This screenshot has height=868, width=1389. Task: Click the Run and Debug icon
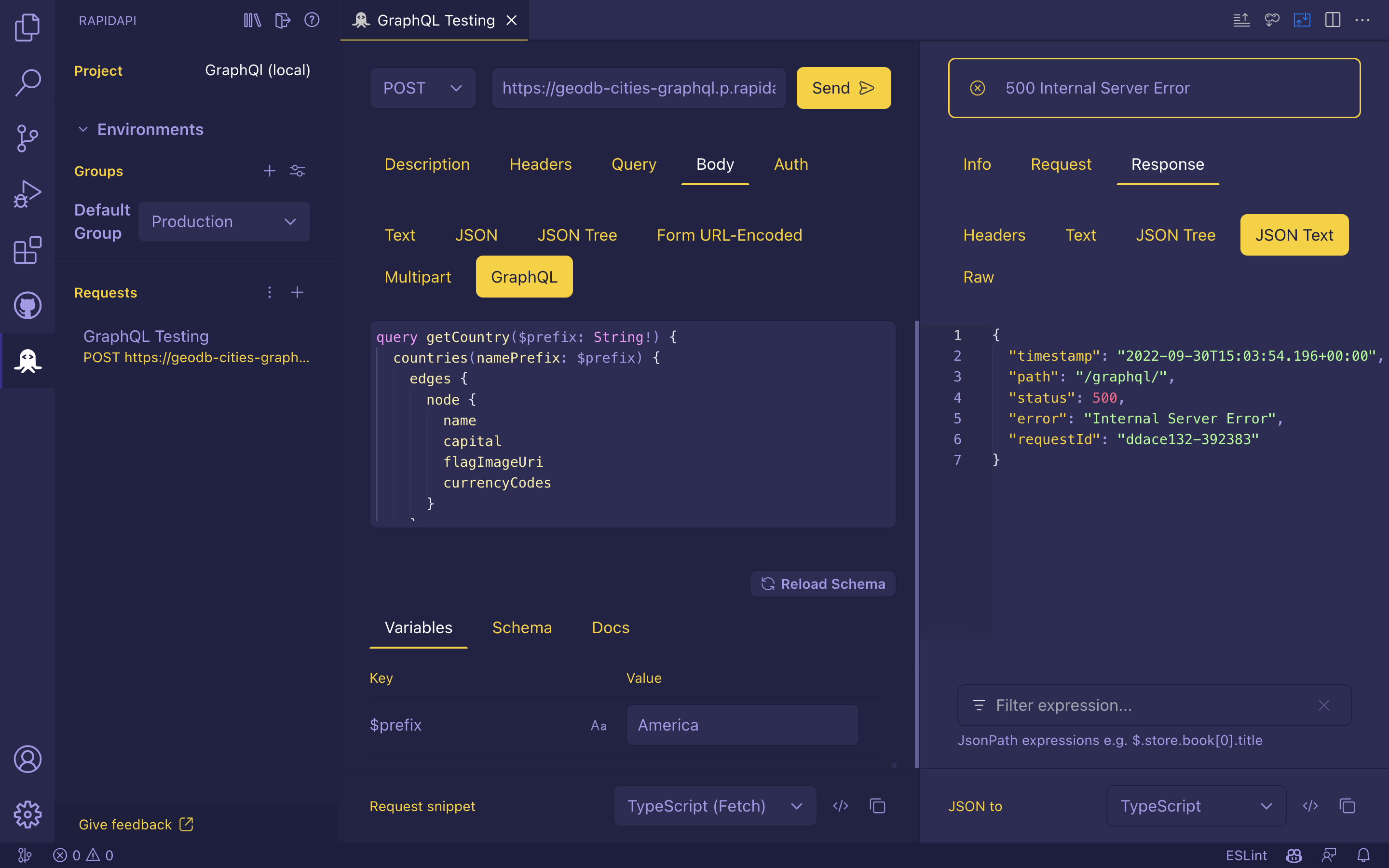27,194
